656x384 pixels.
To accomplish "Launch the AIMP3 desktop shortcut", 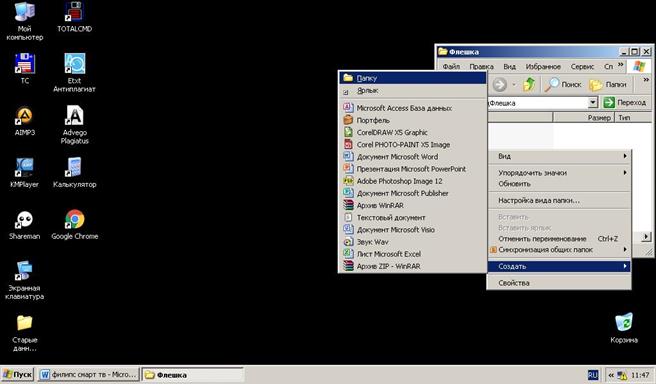I will click(x=25, y=121).
